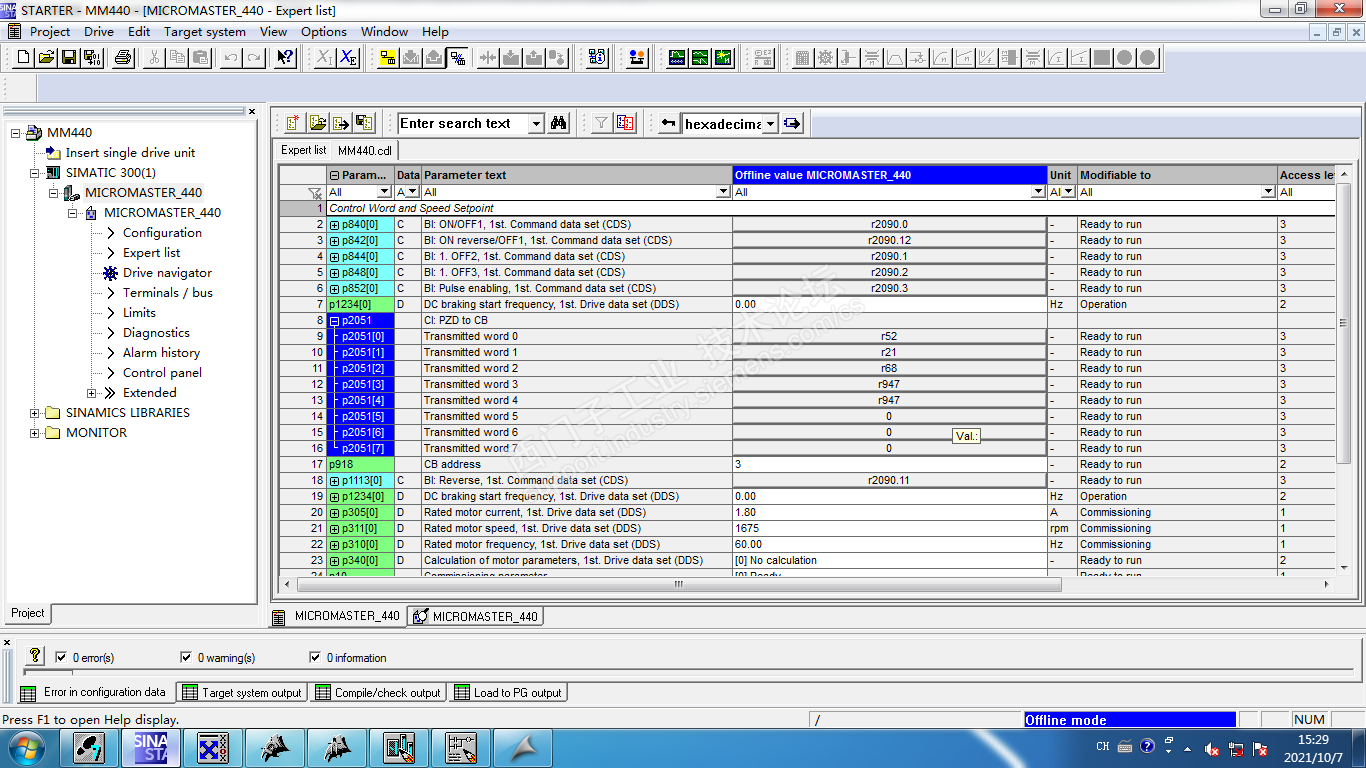Image resolution: width=1366 pixels, height=768 pixels.
Task: Click the New project toolbar icon
Action: (x=24, y=58)
